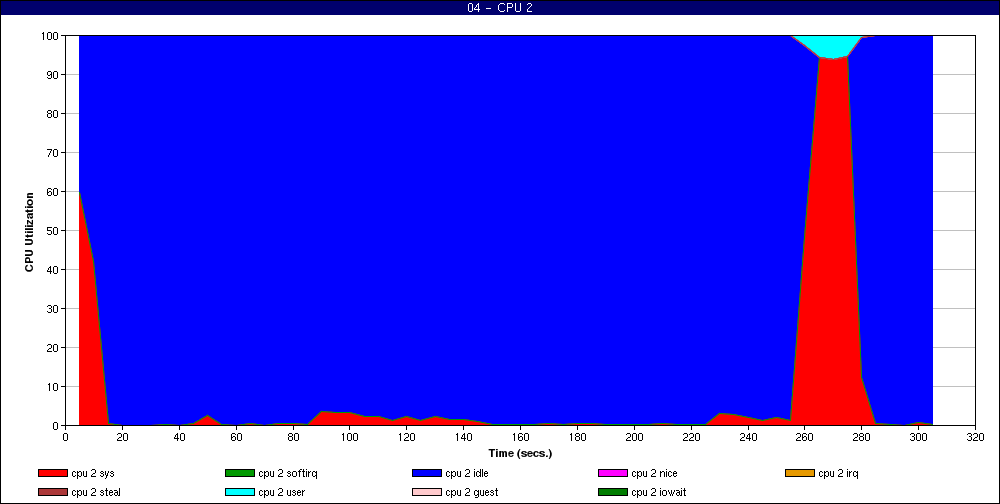The width and height of the screenshot is (1000, 504).
Task: Select the 'cpu 2 guest' legend label
Action: click(x=471, y=493)
